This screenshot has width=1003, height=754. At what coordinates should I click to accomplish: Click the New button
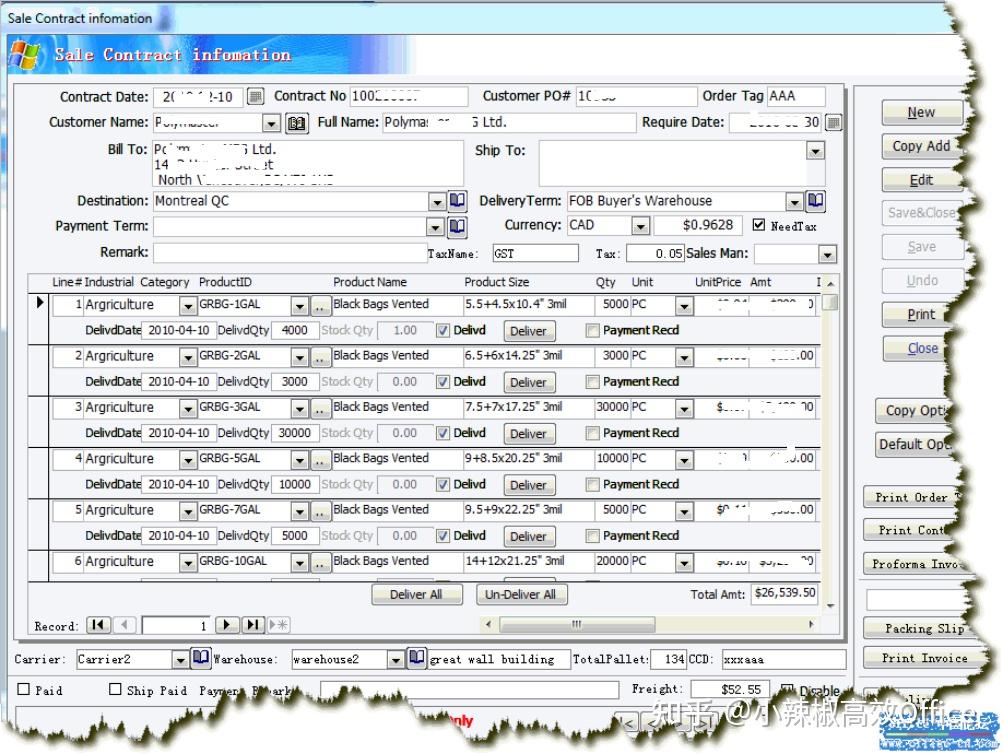[921, 112]
